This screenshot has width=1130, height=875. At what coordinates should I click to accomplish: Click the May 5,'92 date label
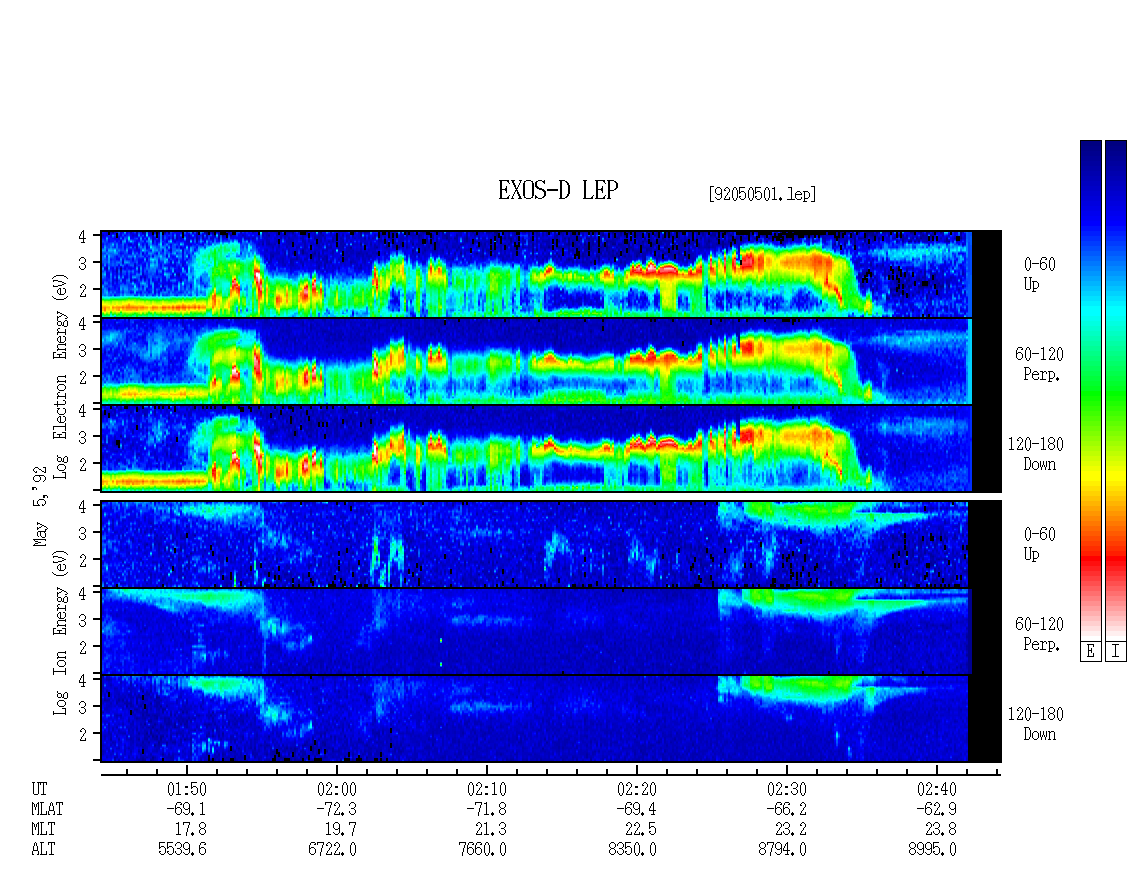(40, 506)
